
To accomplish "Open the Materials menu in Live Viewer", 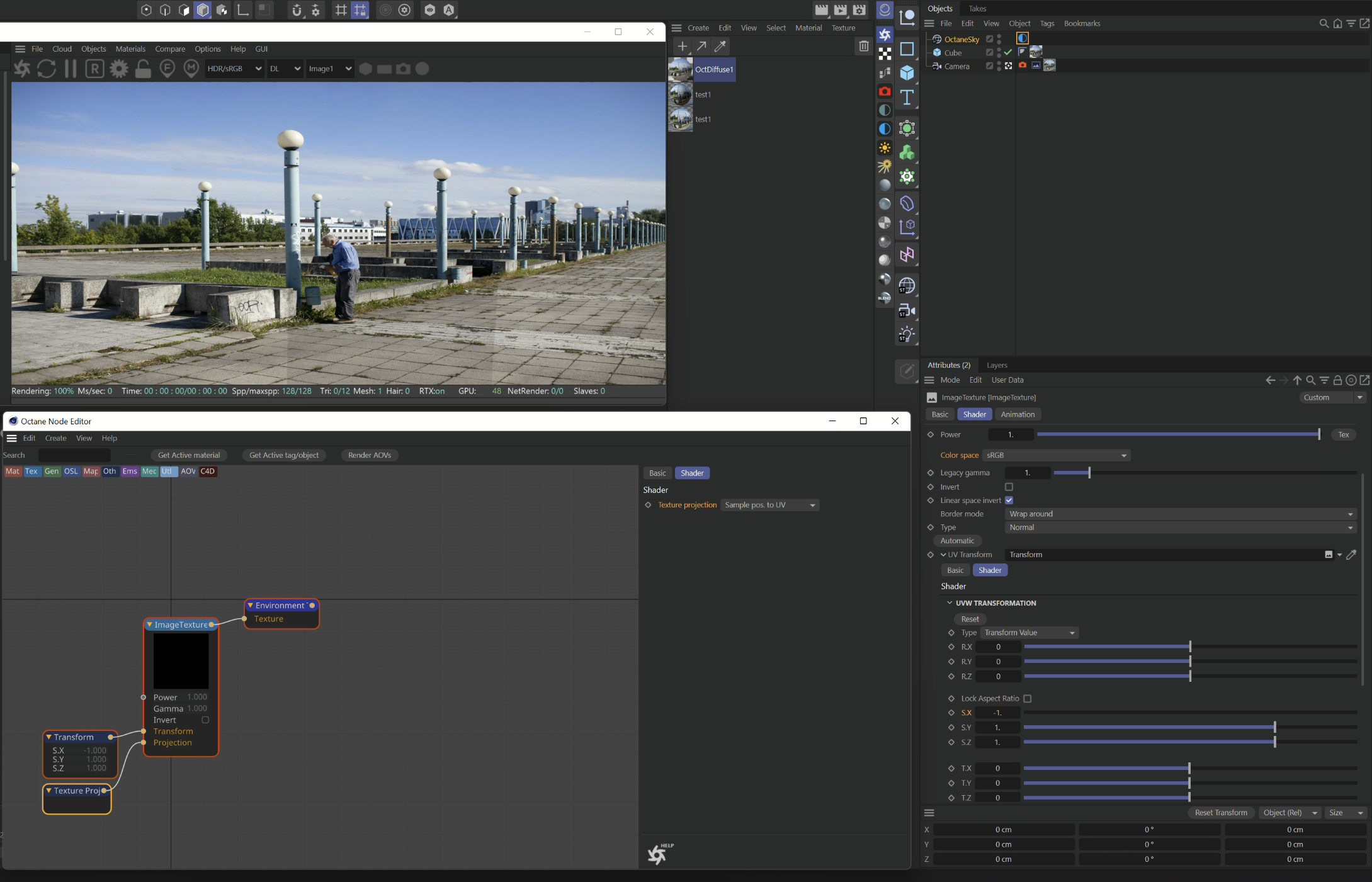I will (x=130, y=48).
